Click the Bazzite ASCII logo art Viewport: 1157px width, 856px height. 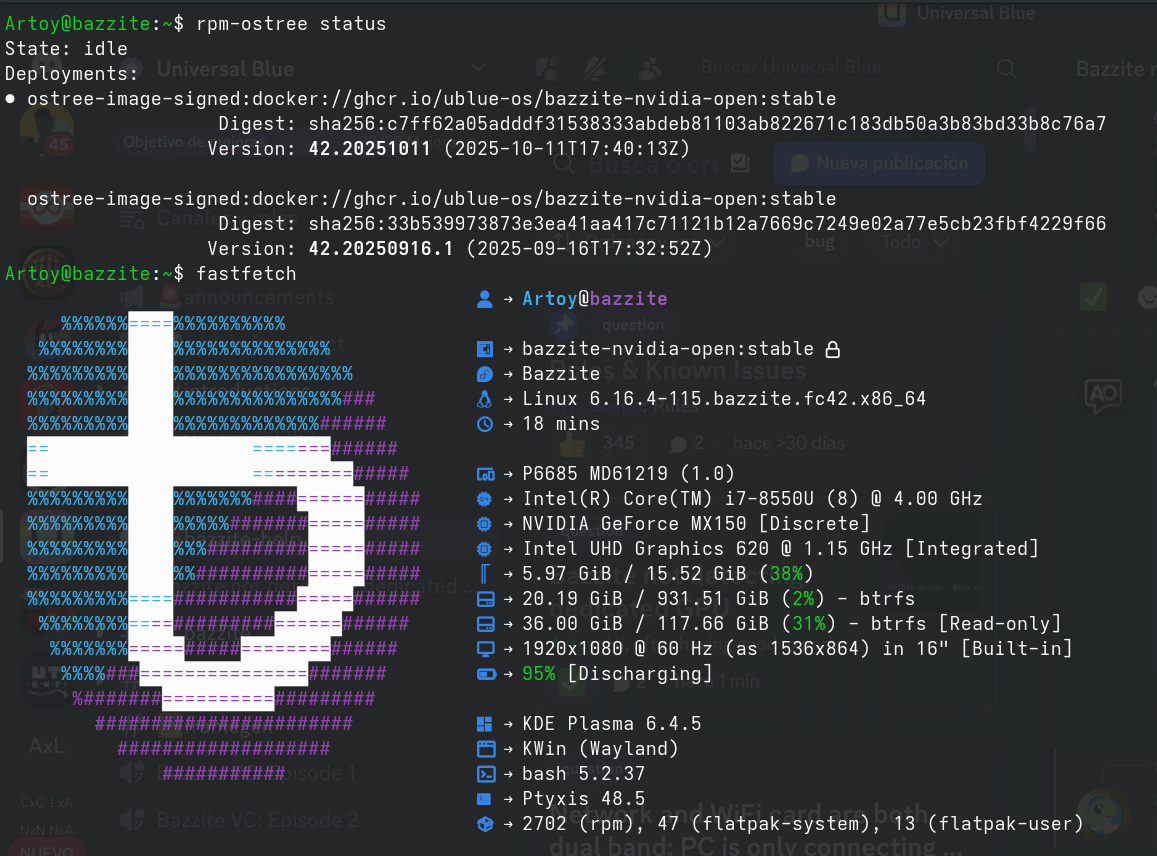pyautogui.click(x=224, y=548)
